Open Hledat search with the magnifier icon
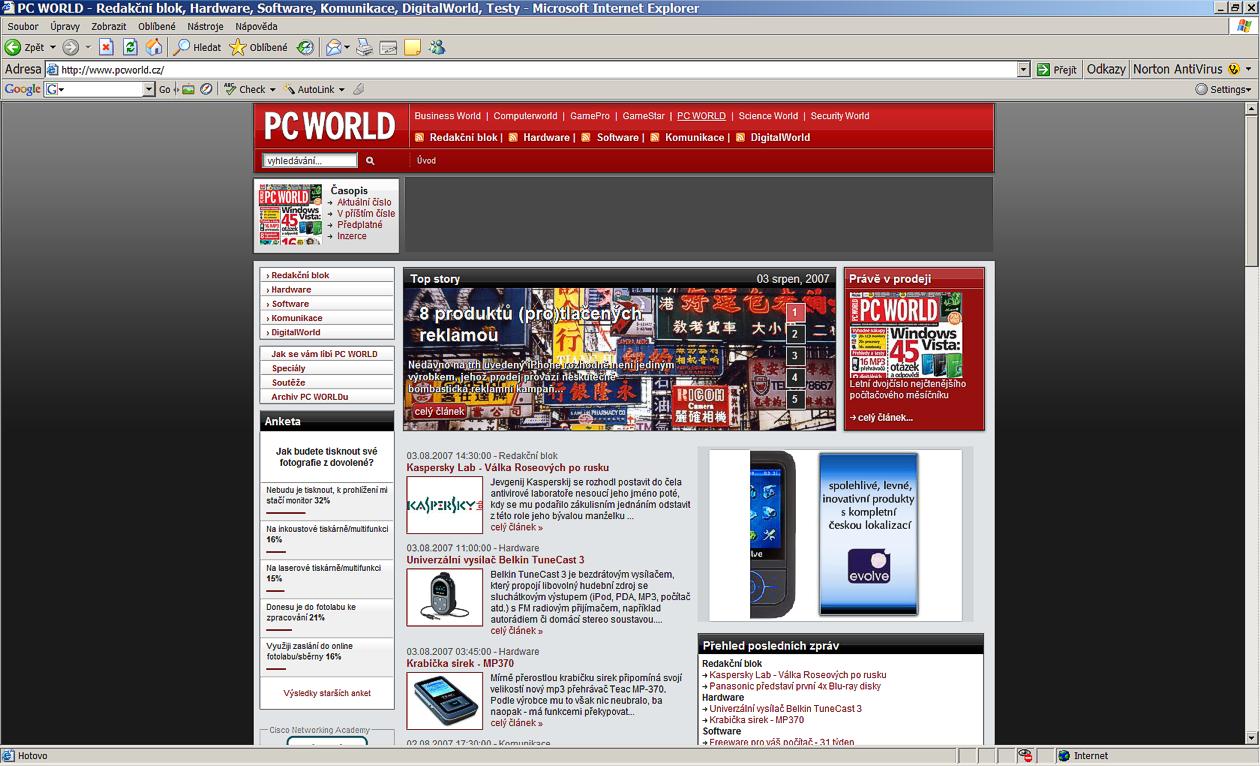Image resolution: width=1260 pixels, height=766 pixels. 182,47
